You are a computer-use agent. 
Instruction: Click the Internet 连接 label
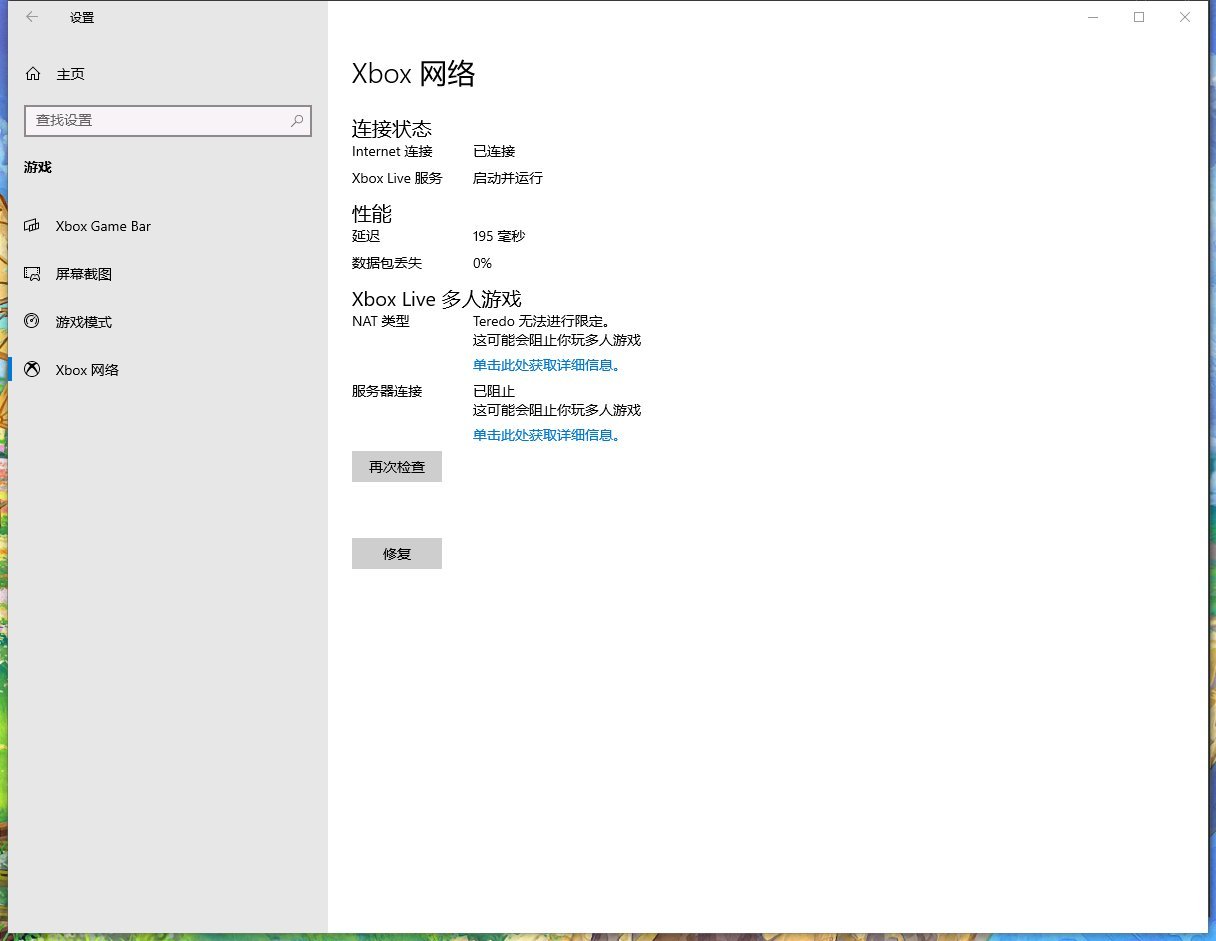[392, 152]
